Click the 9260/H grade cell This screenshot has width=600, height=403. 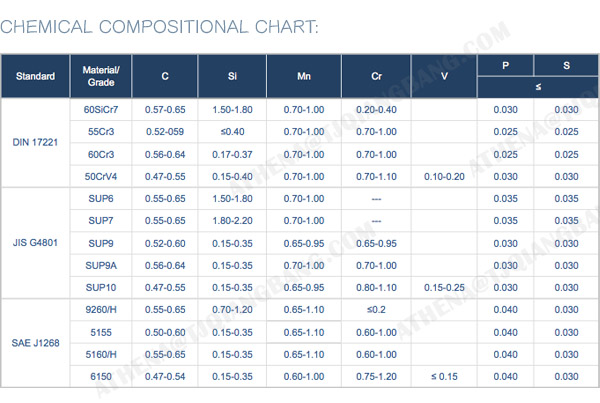pos(101,310)
